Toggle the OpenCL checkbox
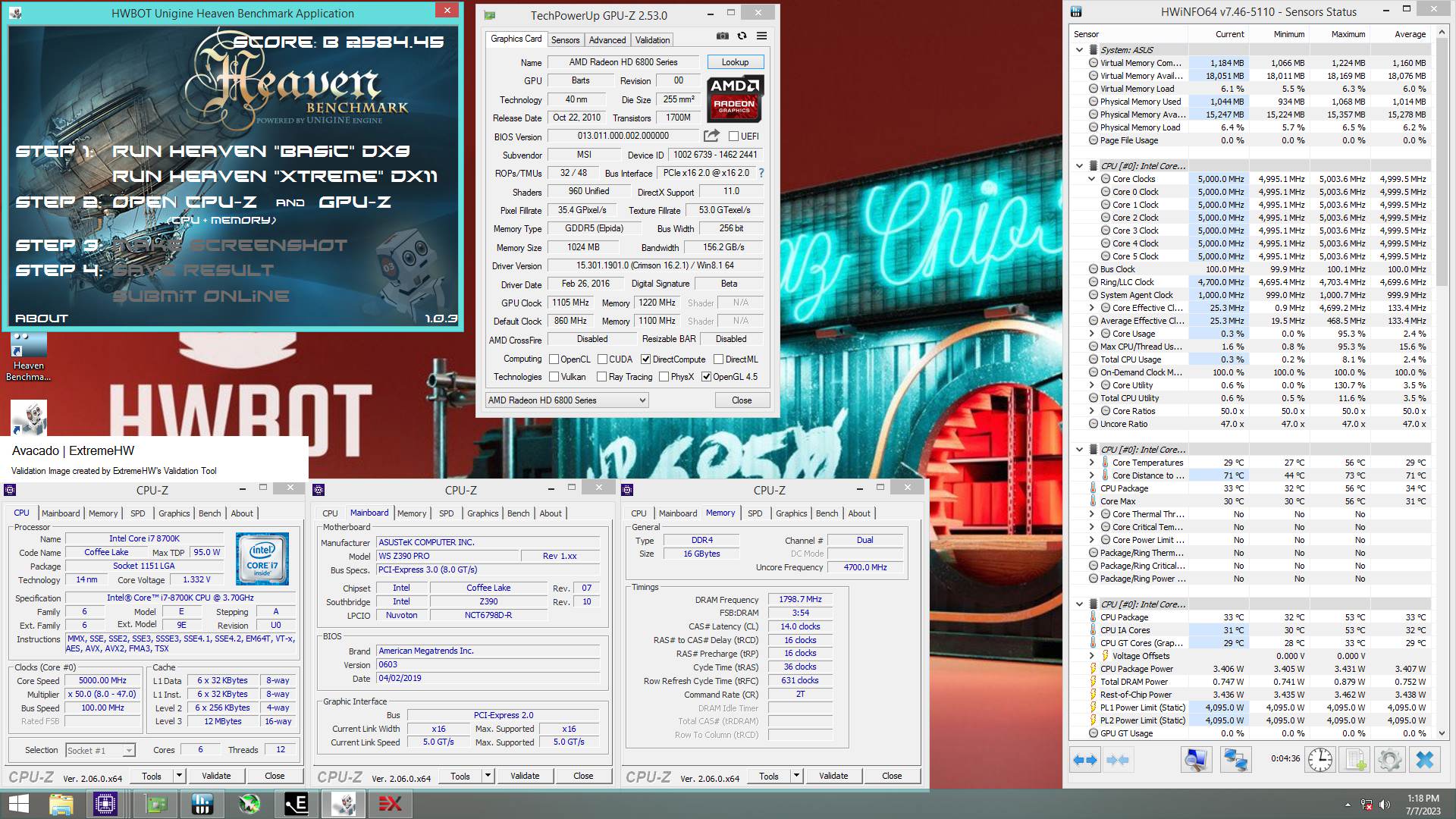The height and width of the screenshot is (819, 1456). click(554, 359)
